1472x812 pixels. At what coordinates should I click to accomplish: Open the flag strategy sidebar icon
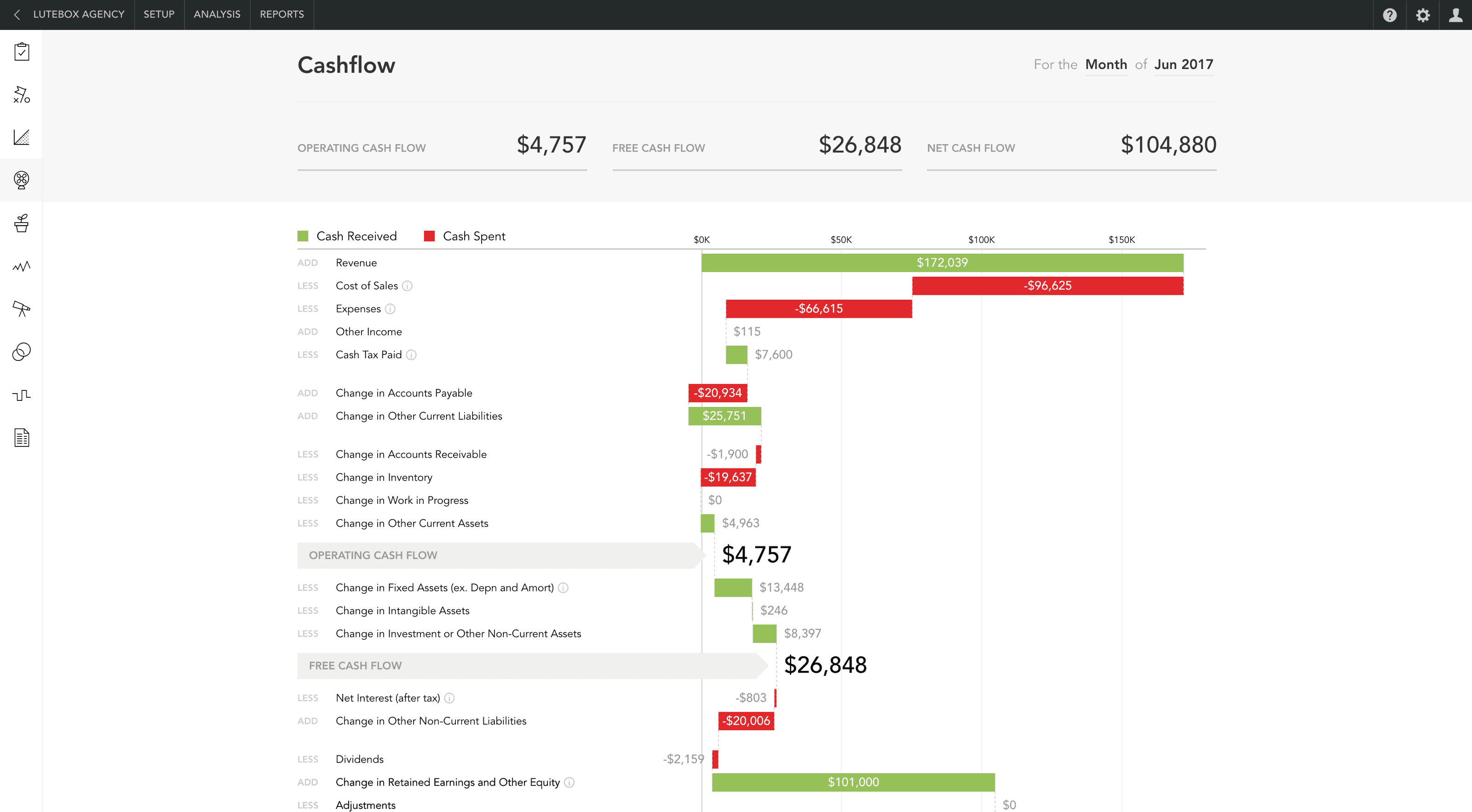coord(21,94)
